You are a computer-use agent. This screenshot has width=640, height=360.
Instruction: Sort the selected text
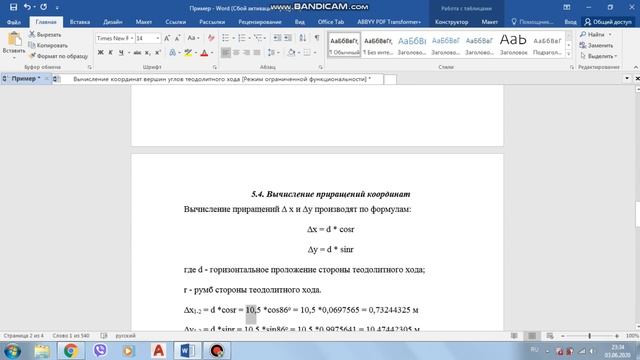point(302,38)
